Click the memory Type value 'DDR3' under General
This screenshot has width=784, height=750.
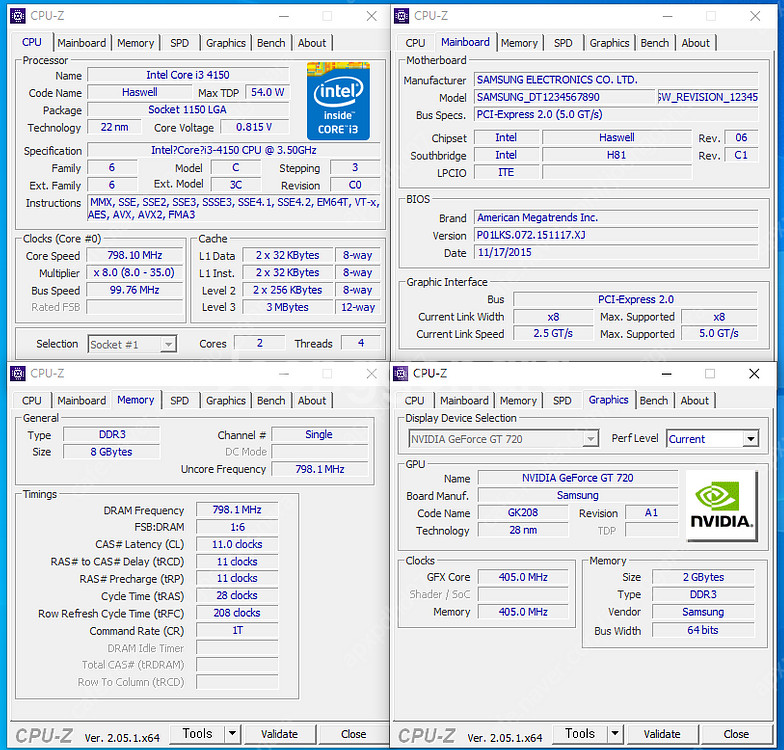tap(112, 434)
